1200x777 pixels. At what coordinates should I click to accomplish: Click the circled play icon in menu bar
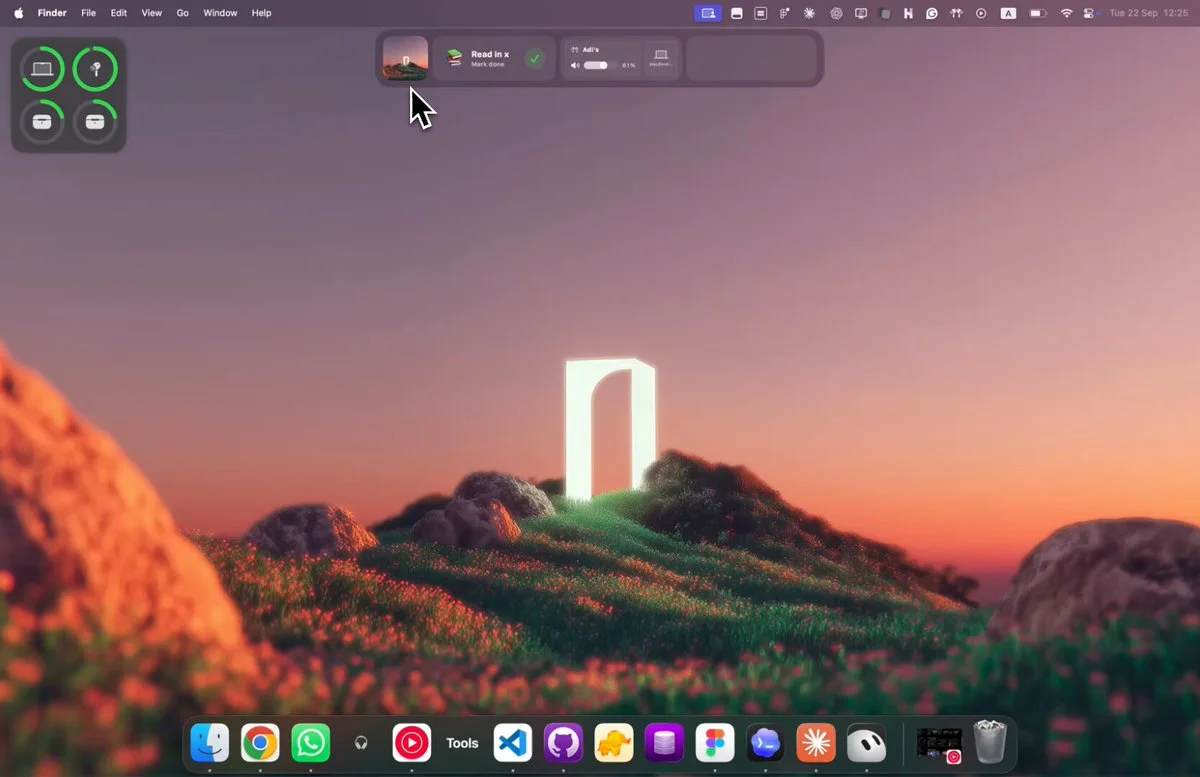tap(981, 13)
